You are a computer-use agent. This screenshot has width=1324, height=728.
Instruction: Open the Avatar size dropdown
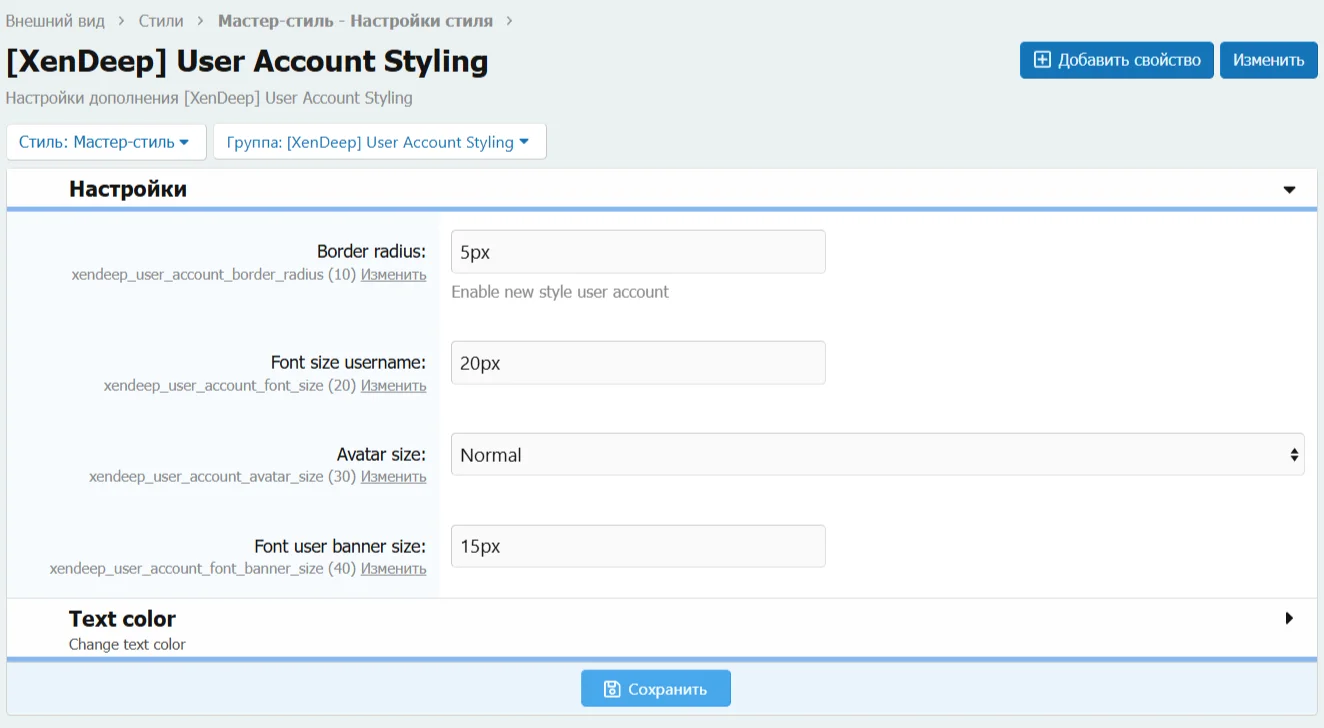tap(877, 455)
